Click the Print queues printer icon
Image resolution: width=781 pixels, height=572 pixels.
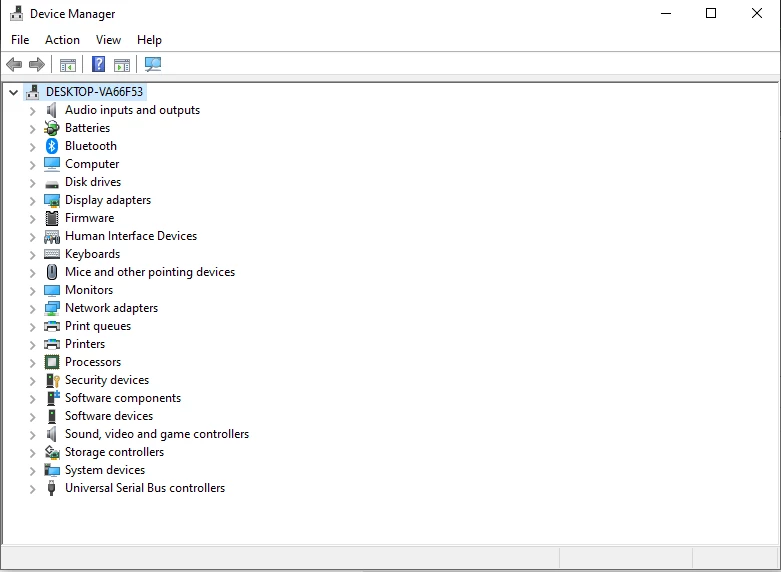[x=52, y=326]
